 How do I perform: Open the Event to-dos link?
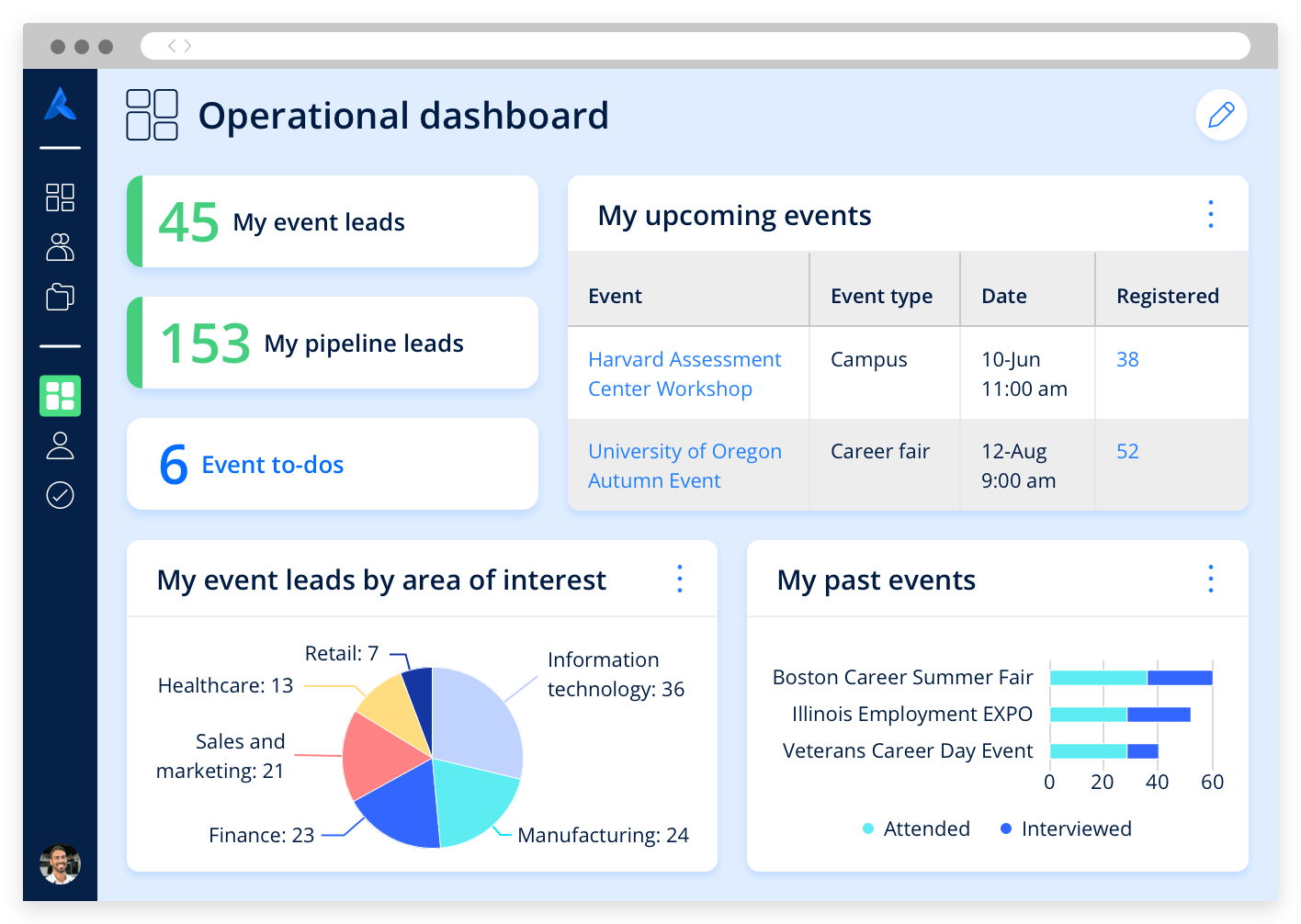(x=272, y=465)
